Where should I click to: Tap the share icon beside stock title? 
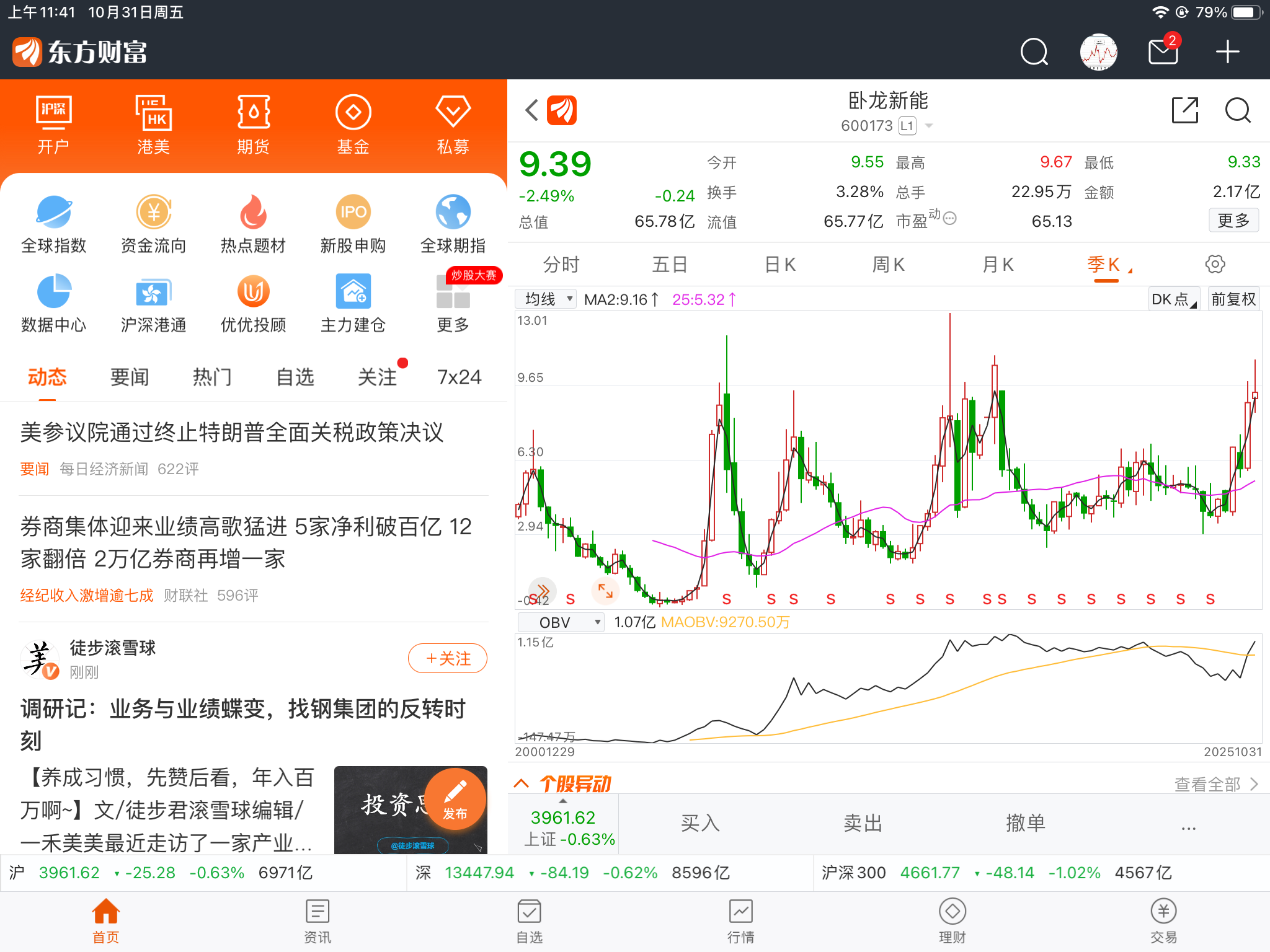pyautogui.click(x=1184, y=110)
